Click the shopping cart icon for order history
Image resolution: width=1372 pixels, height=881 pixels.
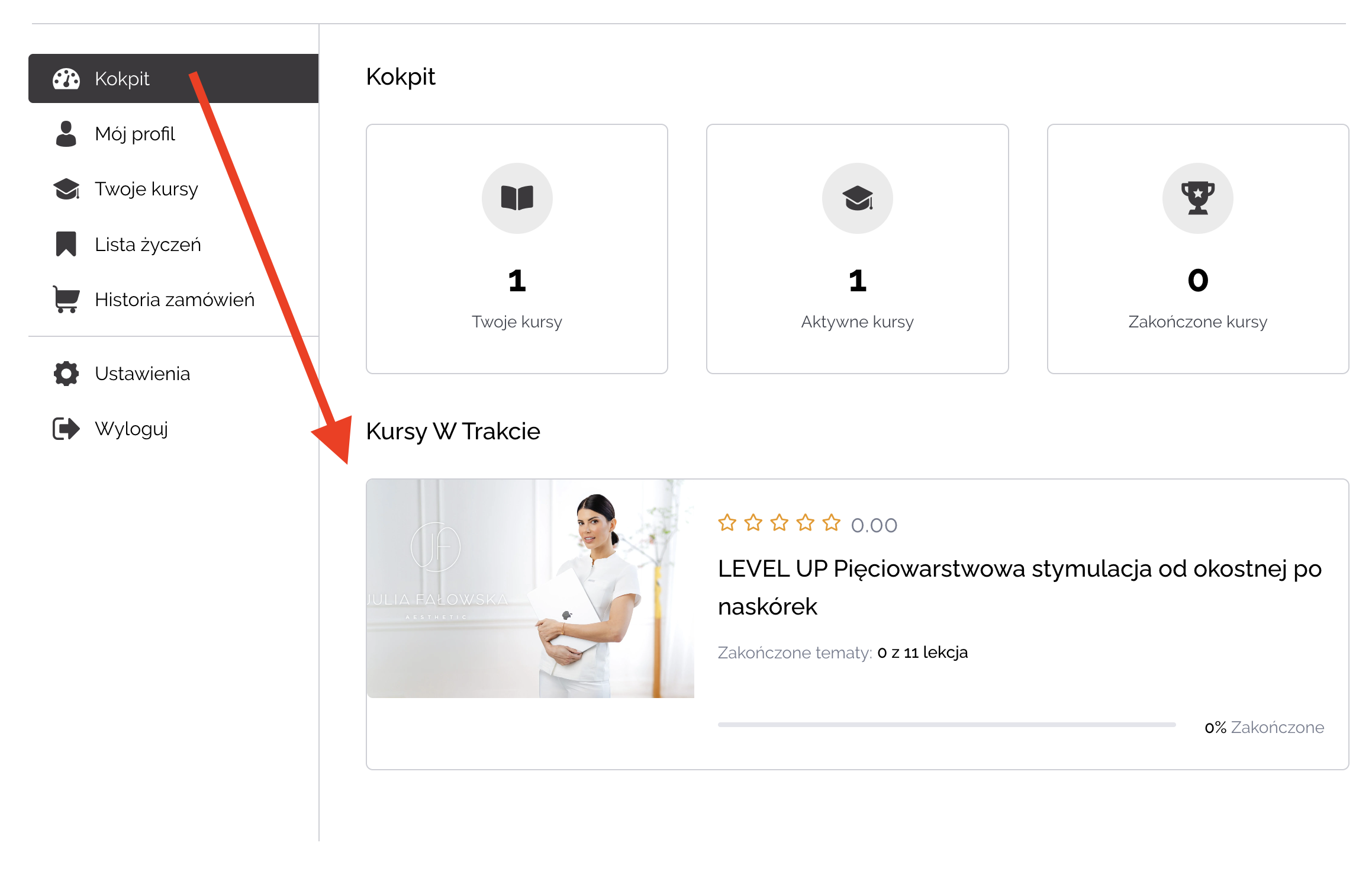66,299
